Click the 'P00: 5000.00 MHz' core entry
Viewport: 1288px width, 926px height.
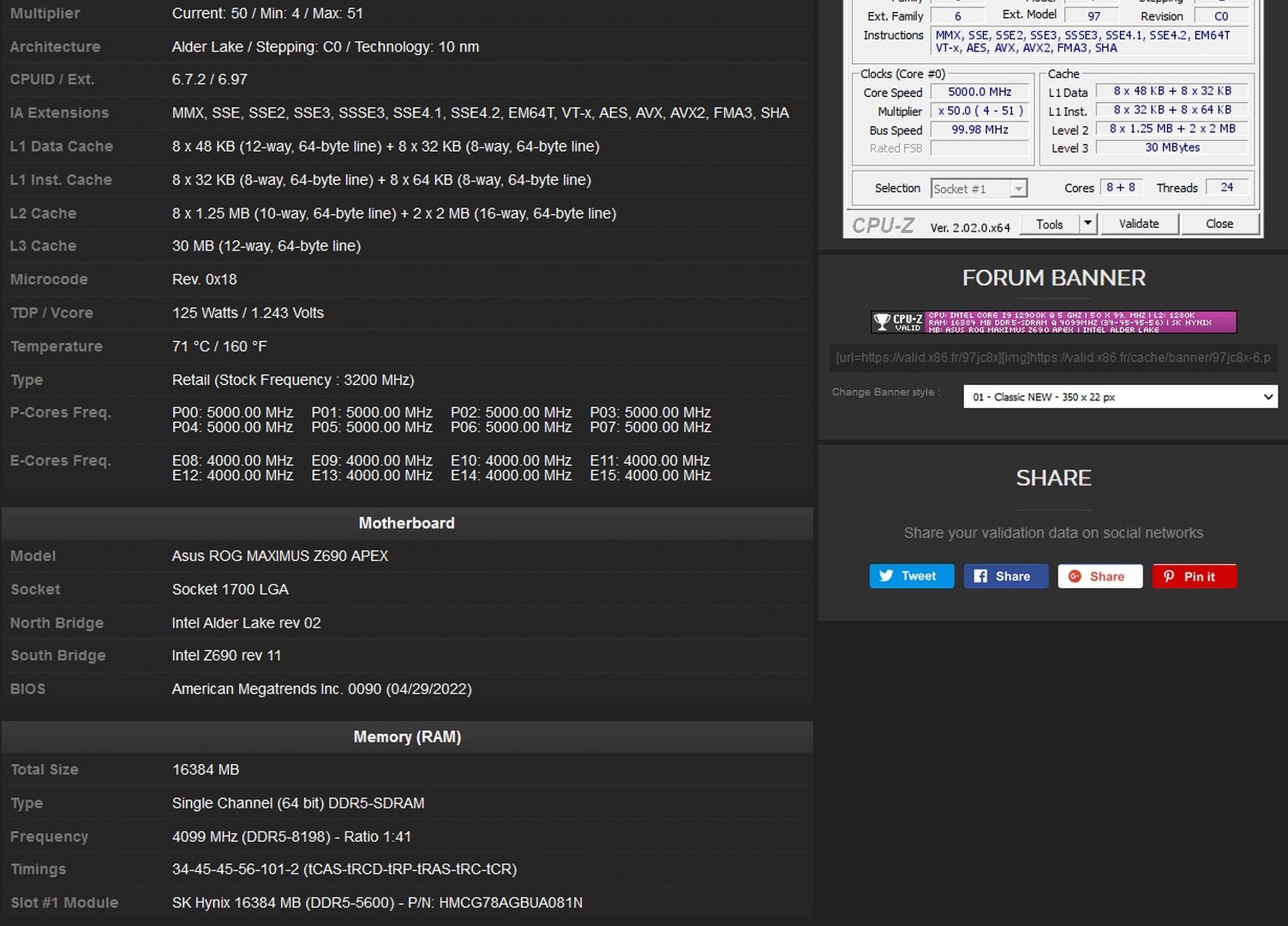pyautogui.click(x=232, y=412)
